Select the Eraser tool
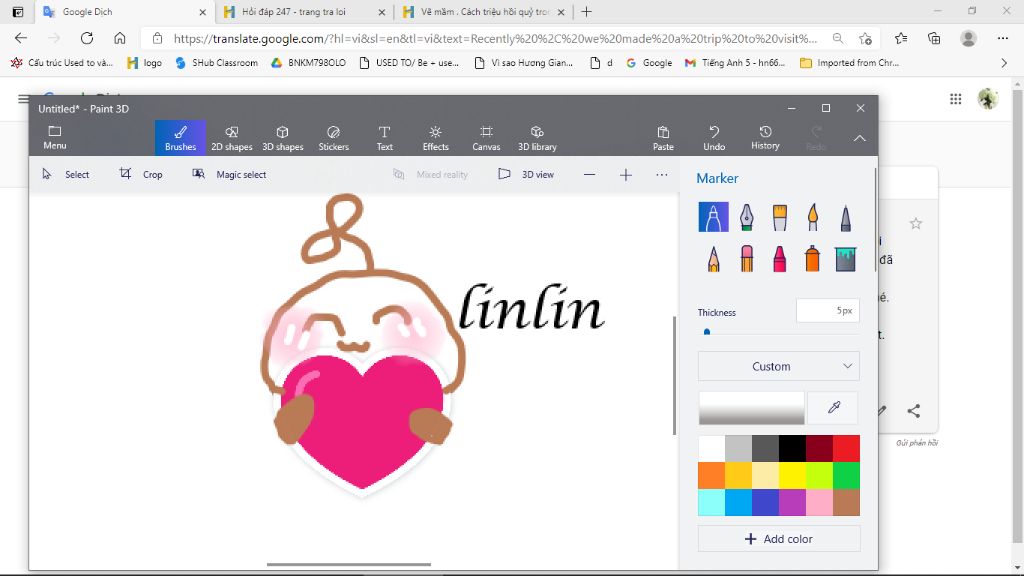 coord(746,259)
